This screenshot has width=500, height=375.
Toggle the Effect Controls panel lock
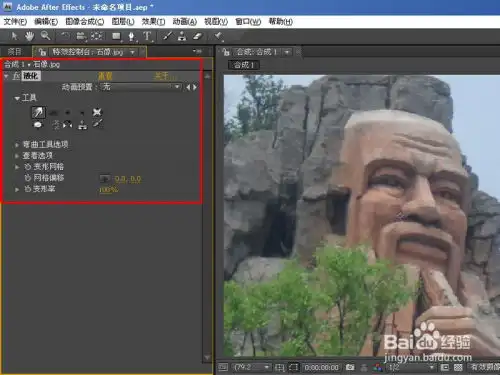click(42, 52)
